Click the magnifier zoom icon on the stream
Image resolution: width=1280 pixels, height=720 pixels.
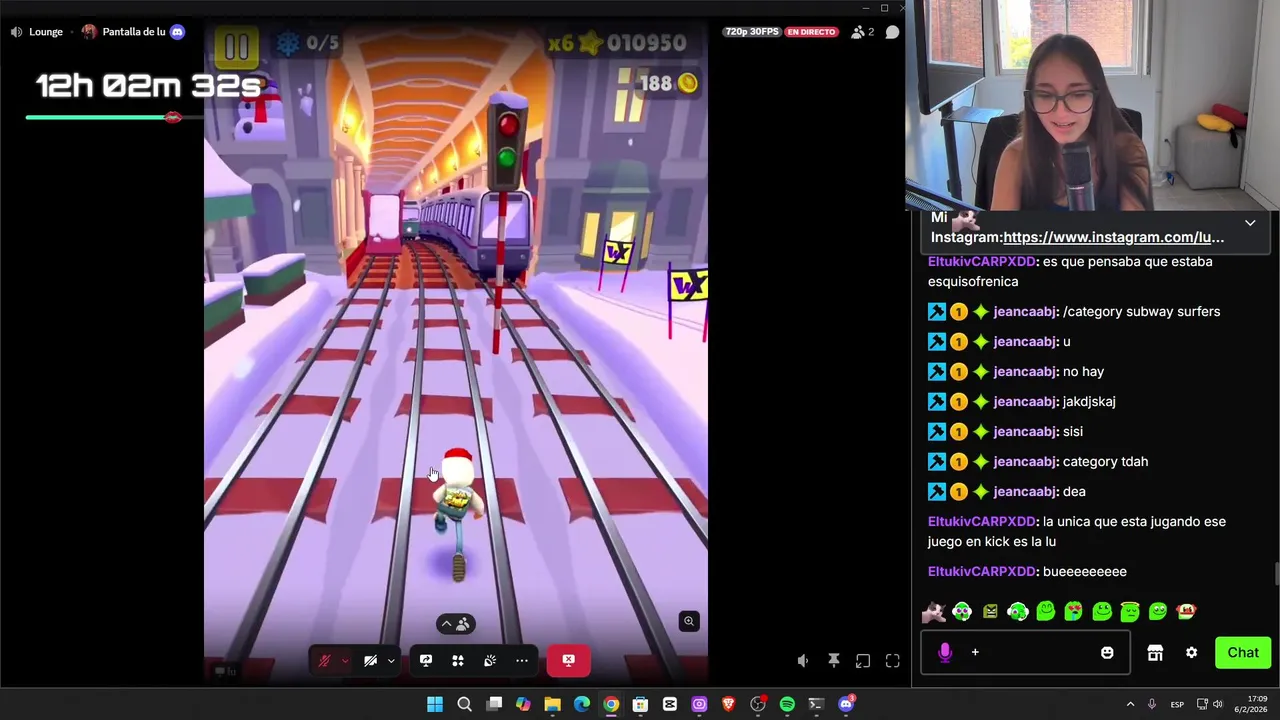point(689,621)
